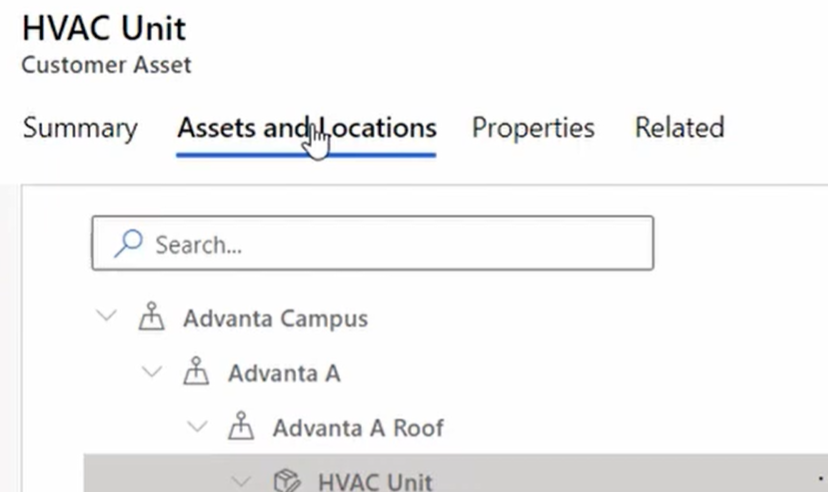This screenshot has height=492, width=828.
Task: Click the asset box icon beside HVAC Unit
Action: pyautogui.click(x=287, y=480)
